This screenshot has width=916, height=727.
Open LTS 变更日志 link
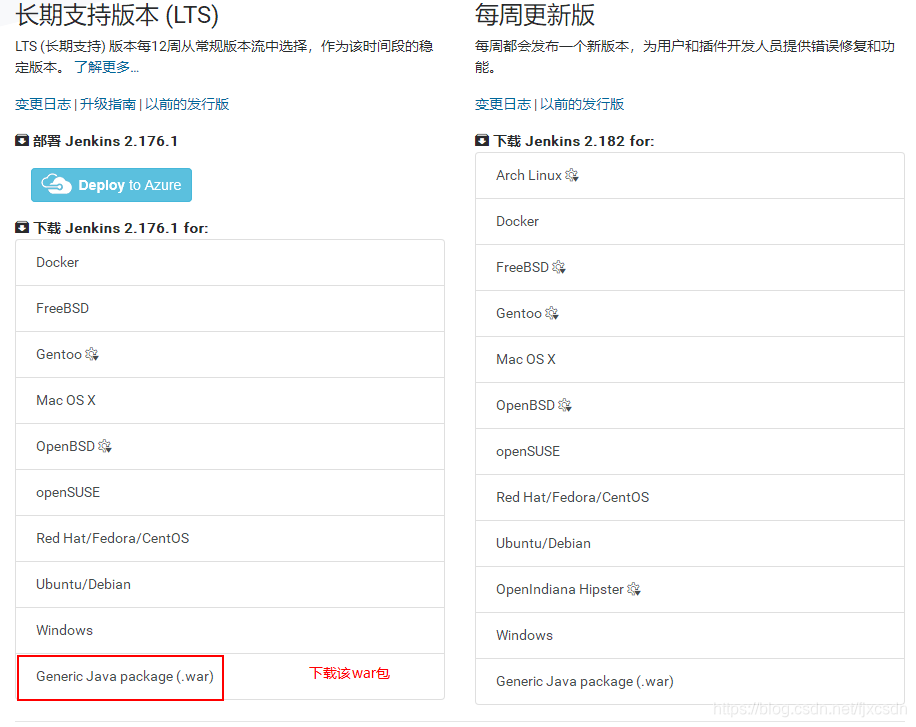pos(43,105)
